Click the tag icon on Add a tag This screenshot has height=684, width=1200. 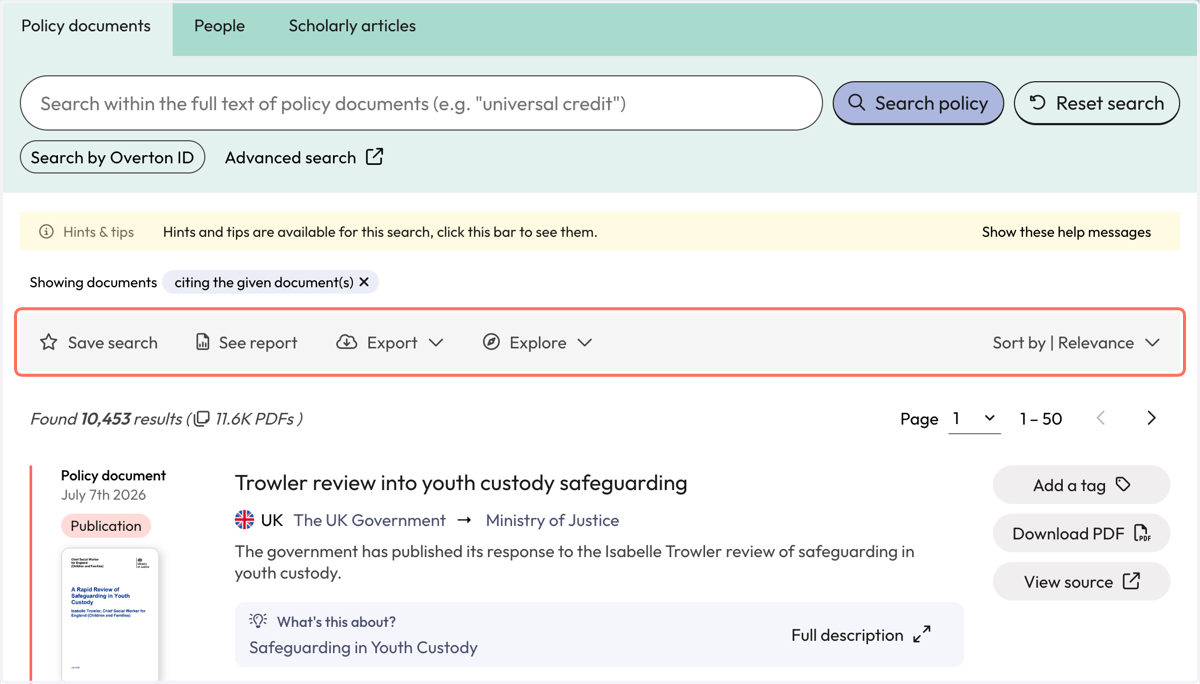tap(1123, 485)
